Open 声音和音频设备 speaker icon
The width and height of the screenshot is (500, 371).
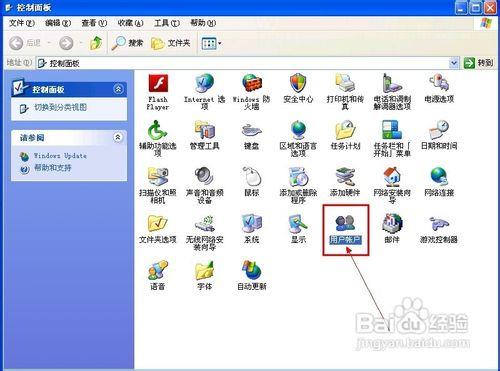coord(204,177)
